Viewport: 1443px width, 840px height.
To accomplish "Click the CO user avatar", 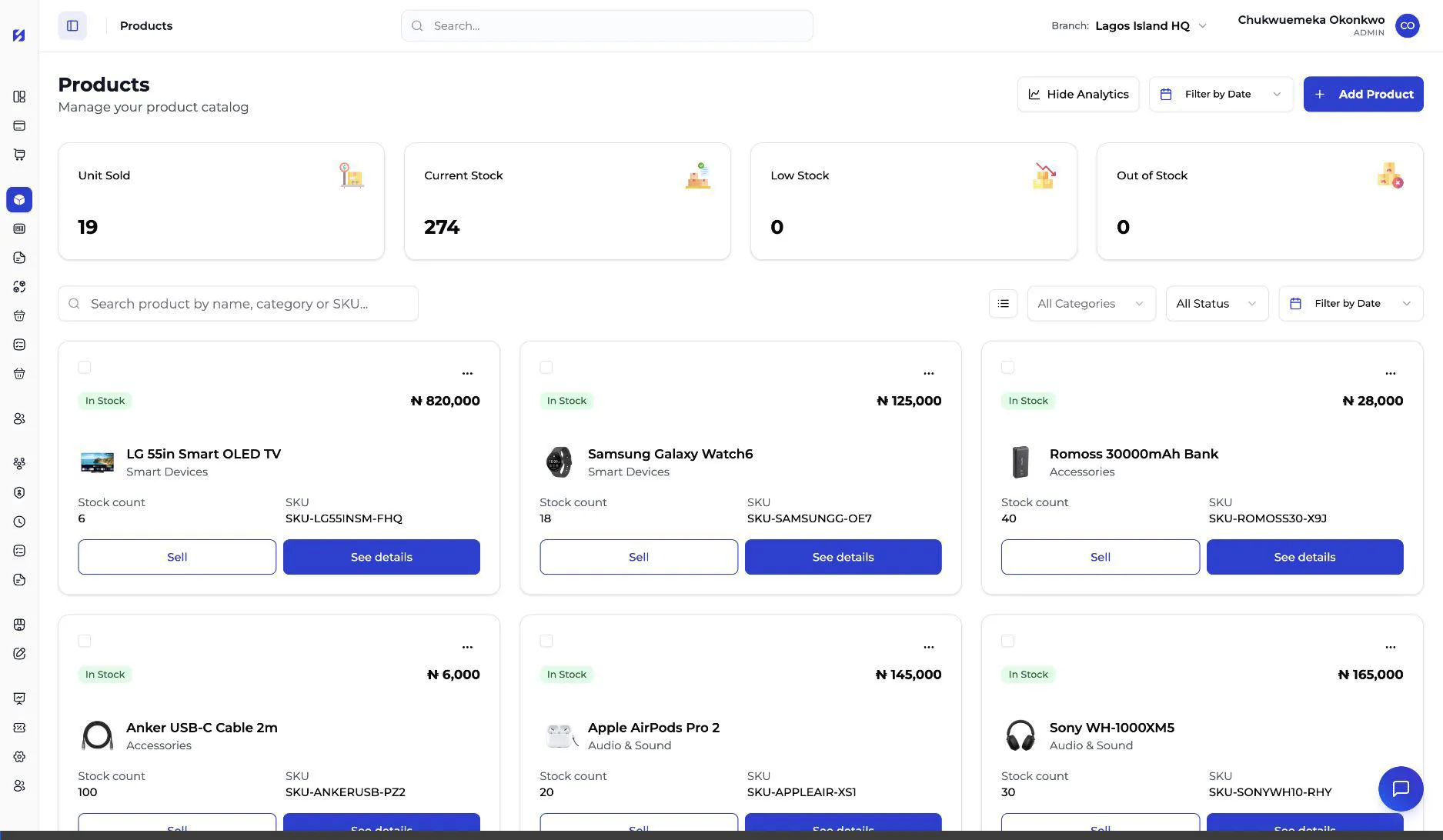I will tap(1407, 25).
